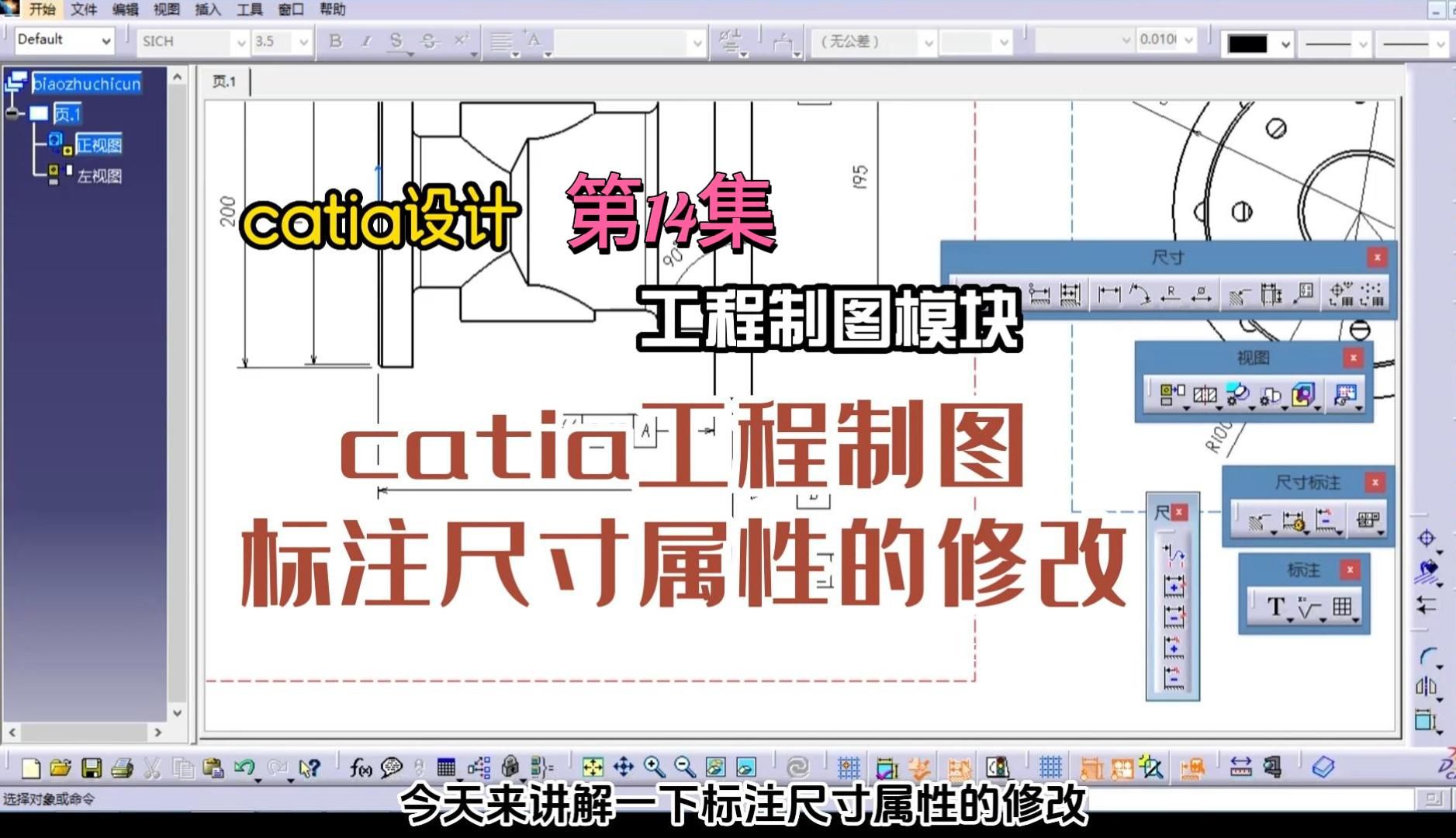This screenshot has width=1456, height=838.
Task: Open the (无公差) tolerance dropdown
Action: [928, 42]
